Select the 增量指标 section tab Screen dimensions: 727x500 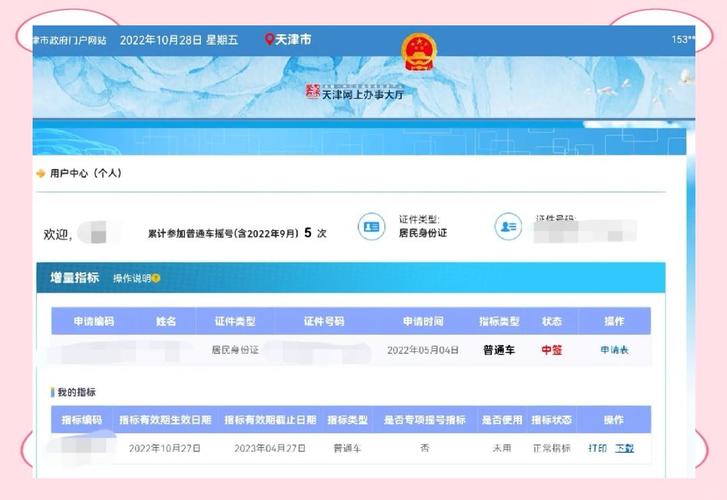(x=75, y=277)
